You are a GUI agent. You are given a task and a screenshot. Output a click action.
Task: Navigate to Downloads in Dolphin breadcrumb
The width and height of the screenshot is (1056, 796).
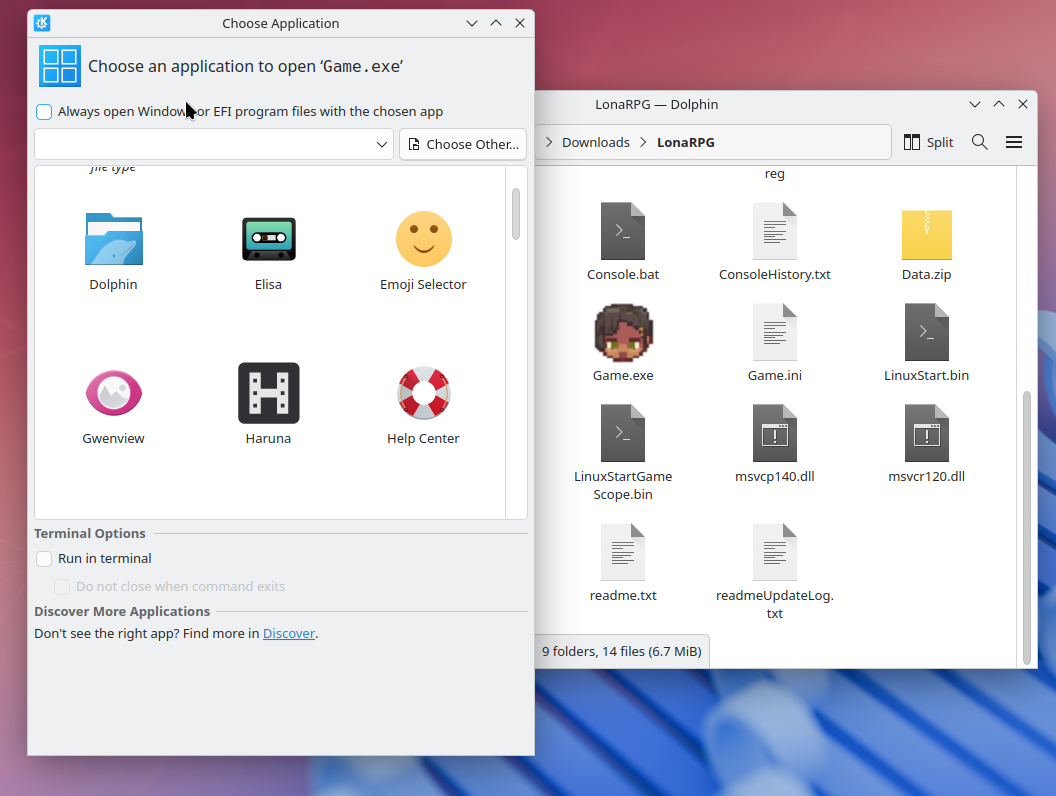(595, 142)
